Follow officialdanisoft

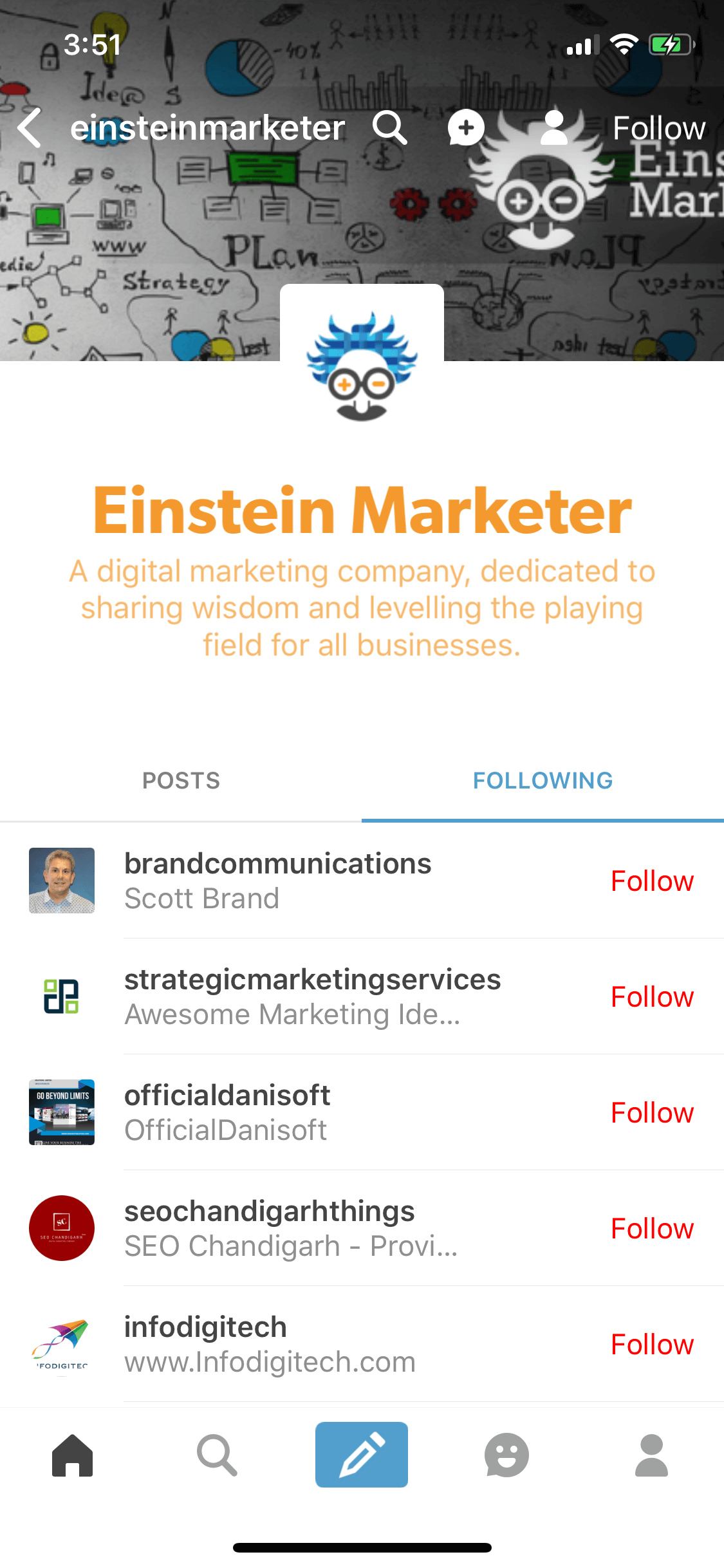[x=652, y=1112]
